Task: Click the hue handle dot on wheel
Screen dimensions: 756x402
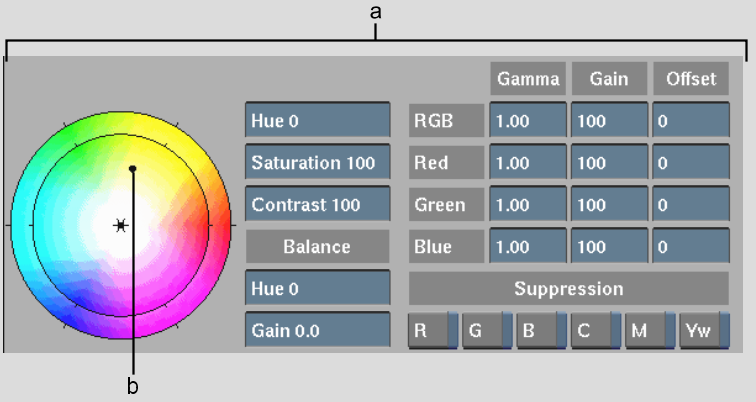Action: 132,169
